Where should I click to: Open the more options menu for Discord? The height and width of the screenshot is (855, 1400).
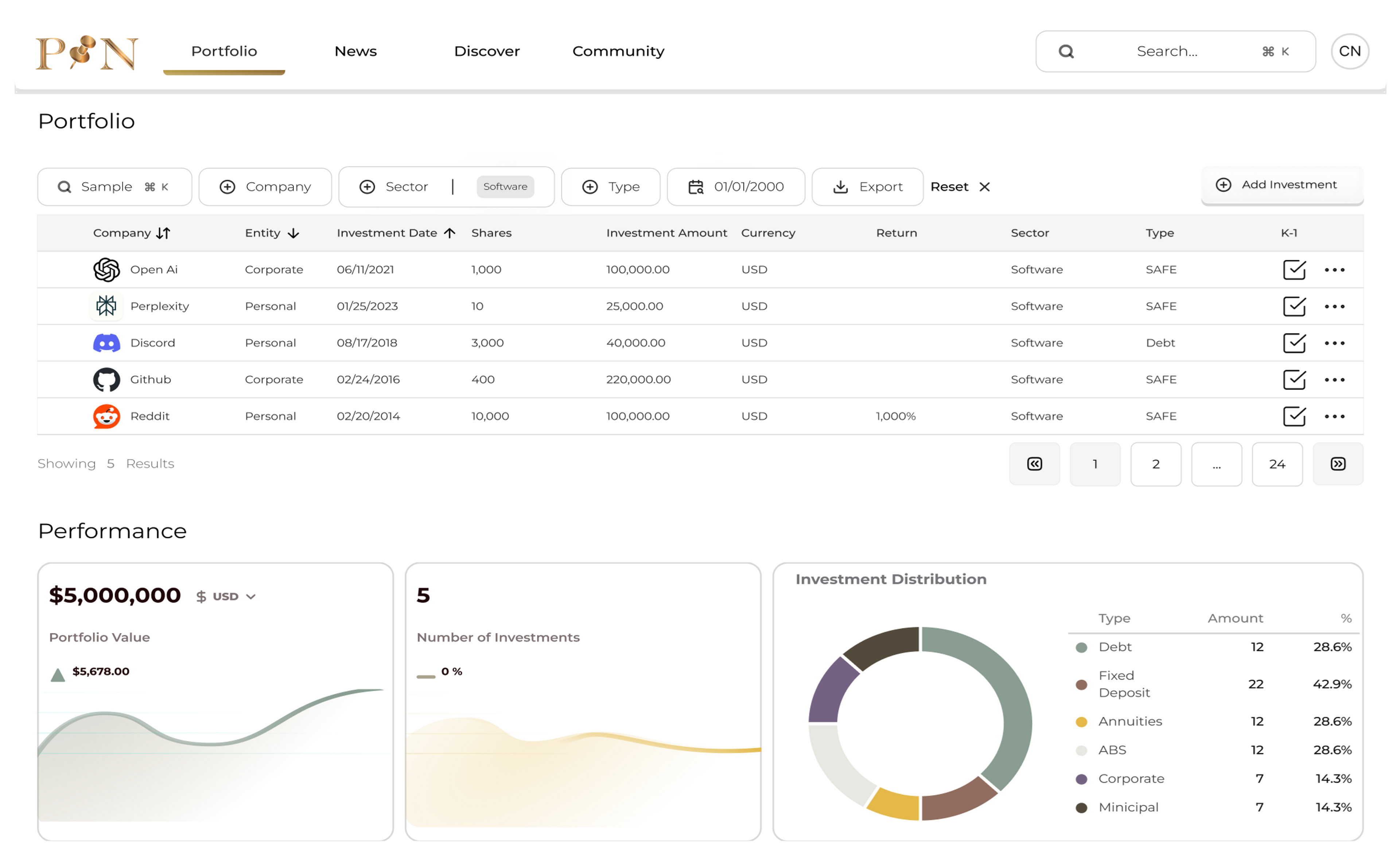pos(1334,343)
